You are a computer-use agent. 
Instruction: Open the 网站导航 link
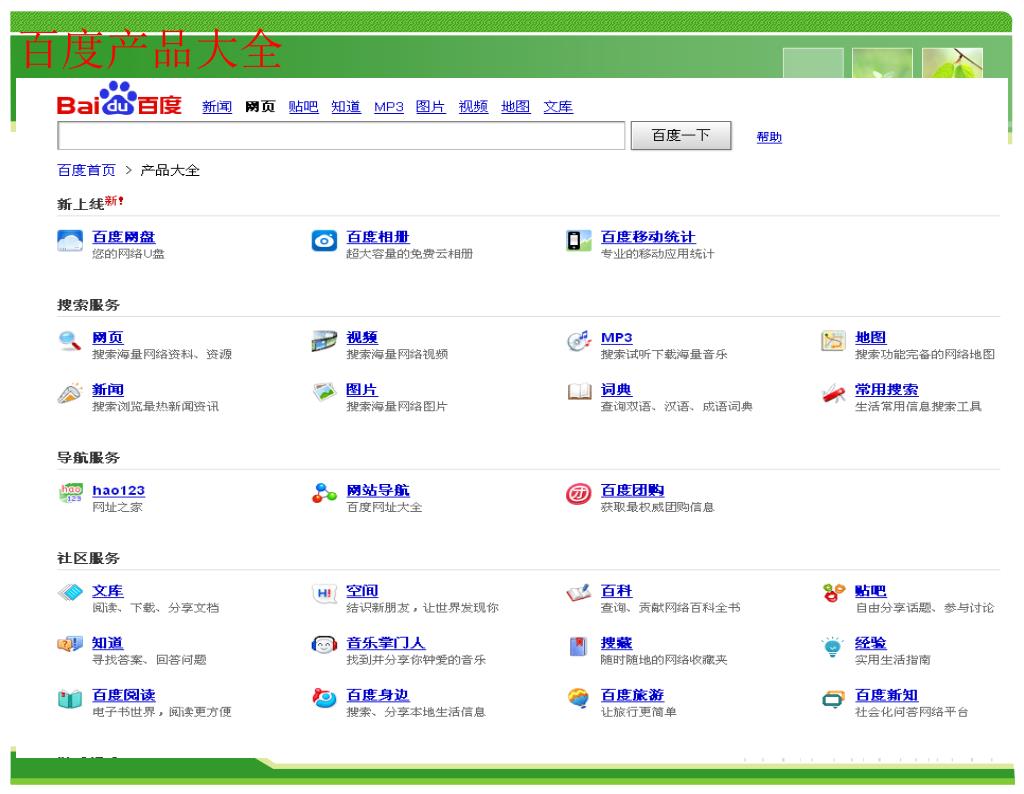pos(378,490)
